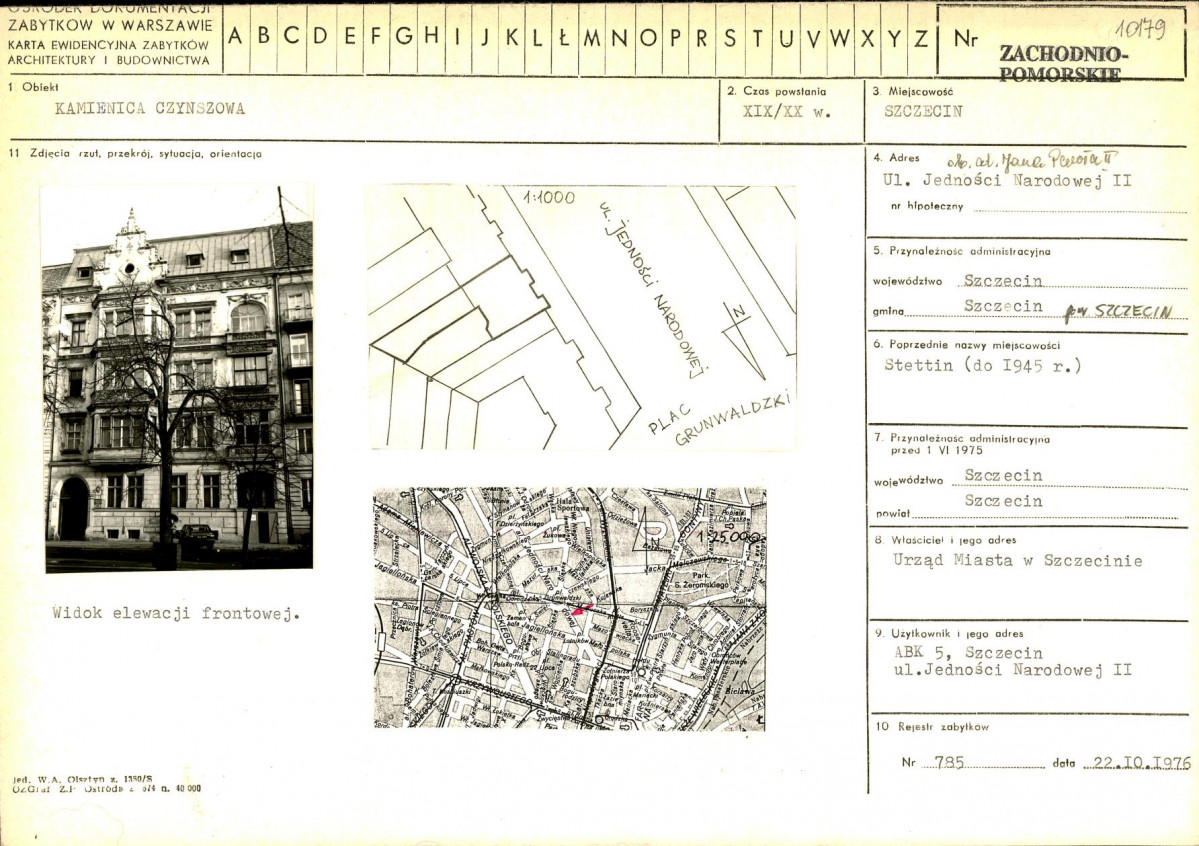Image resolution: width=1199 pixels, height=846 pixels.
Task: Open the city street map image
Action: point(569,608)
